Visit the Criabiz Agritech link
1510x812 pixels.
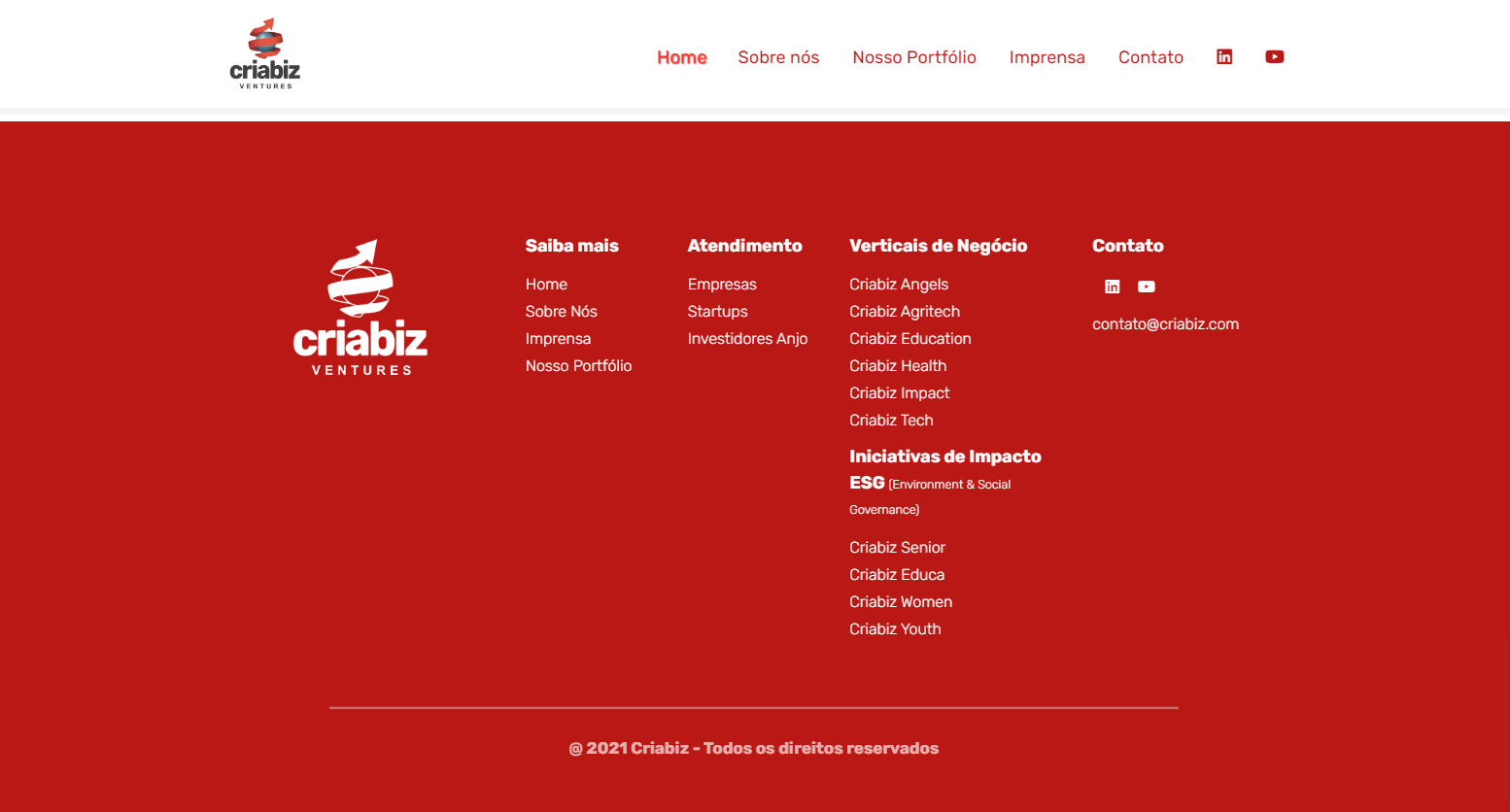pyautogui.click(x=904, y=312)
